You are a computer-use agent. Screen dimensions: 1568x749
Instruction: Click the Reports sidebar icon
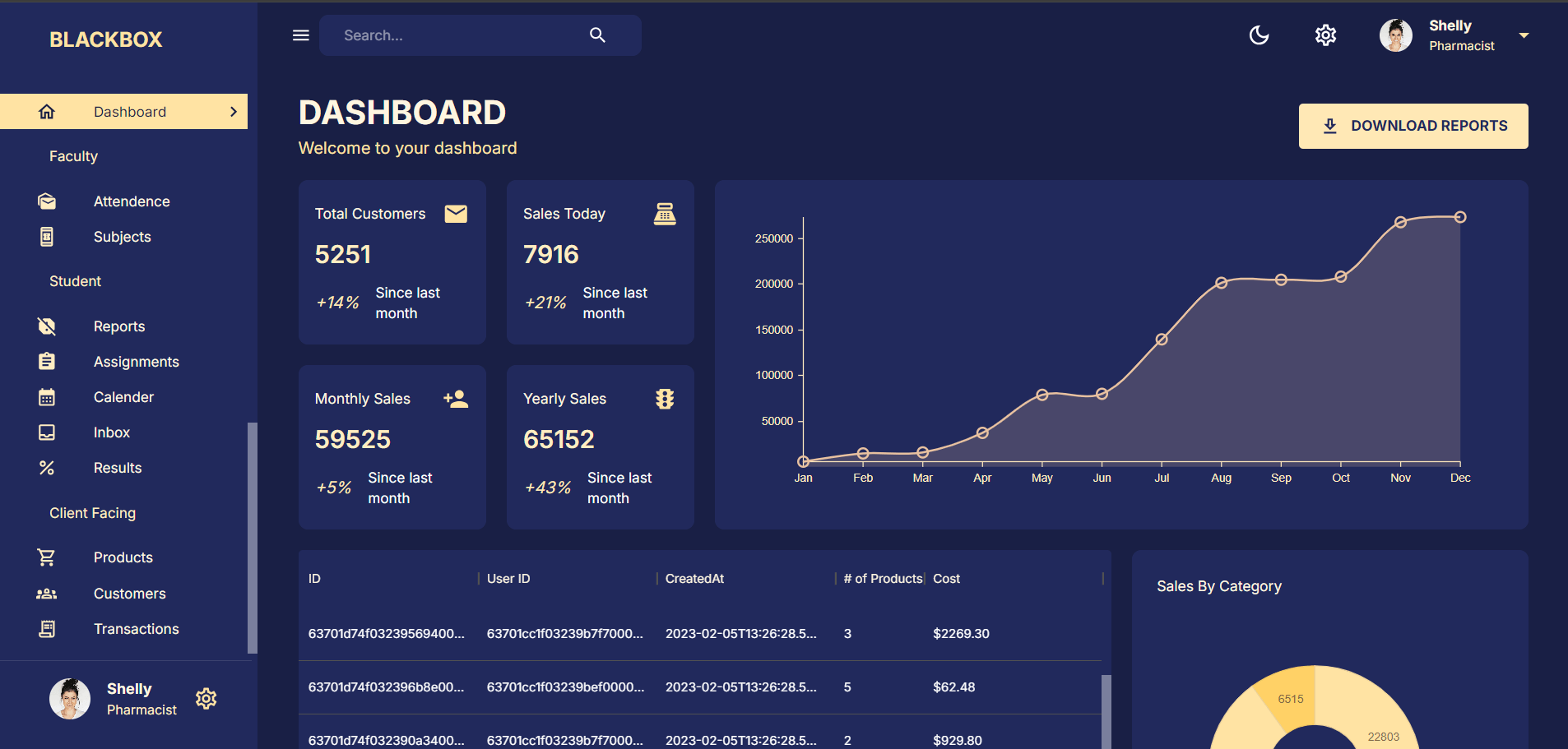47,326
